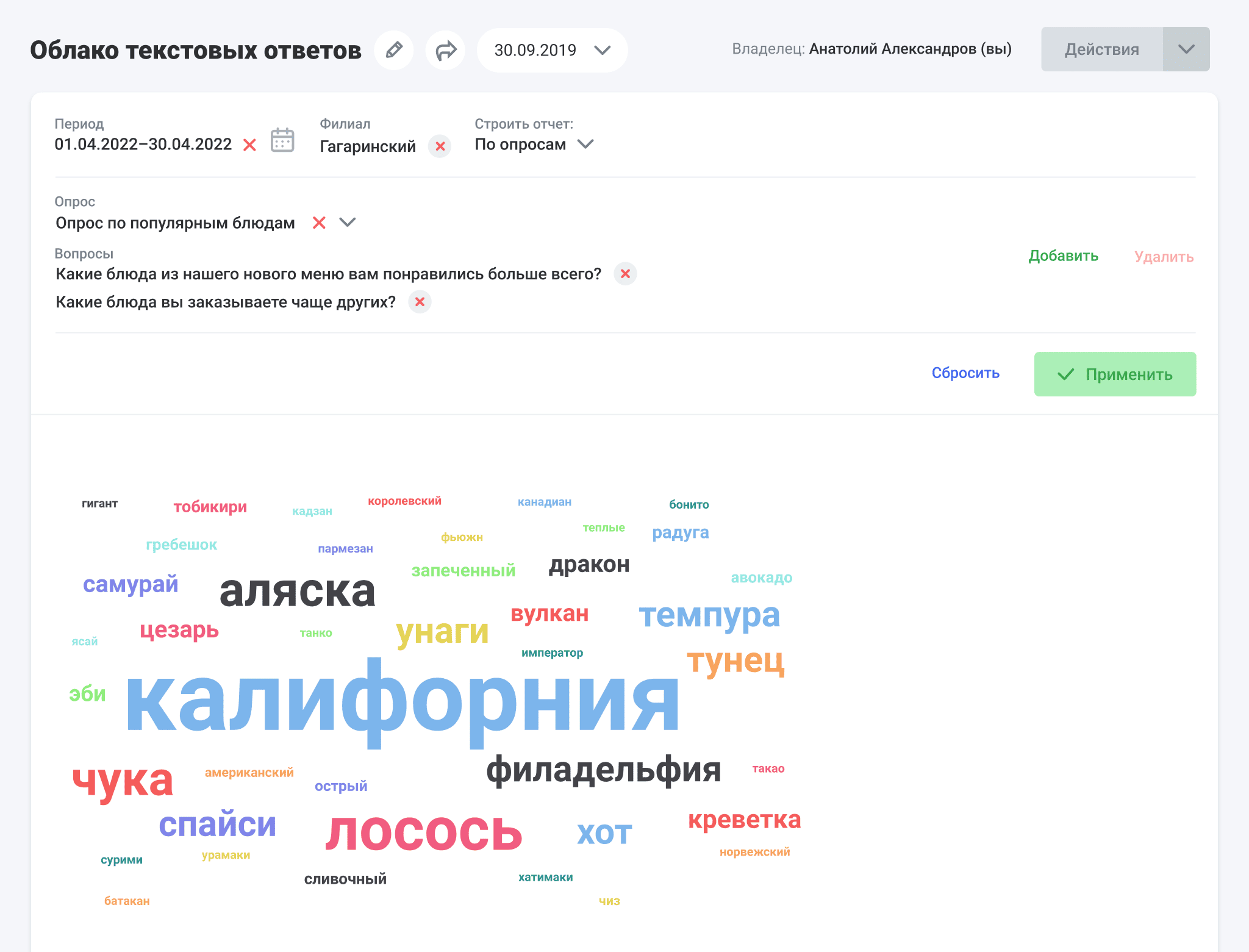Click the Удалить link
Viewport: 1249px width, 952px height.
(x=1164, y=257)
